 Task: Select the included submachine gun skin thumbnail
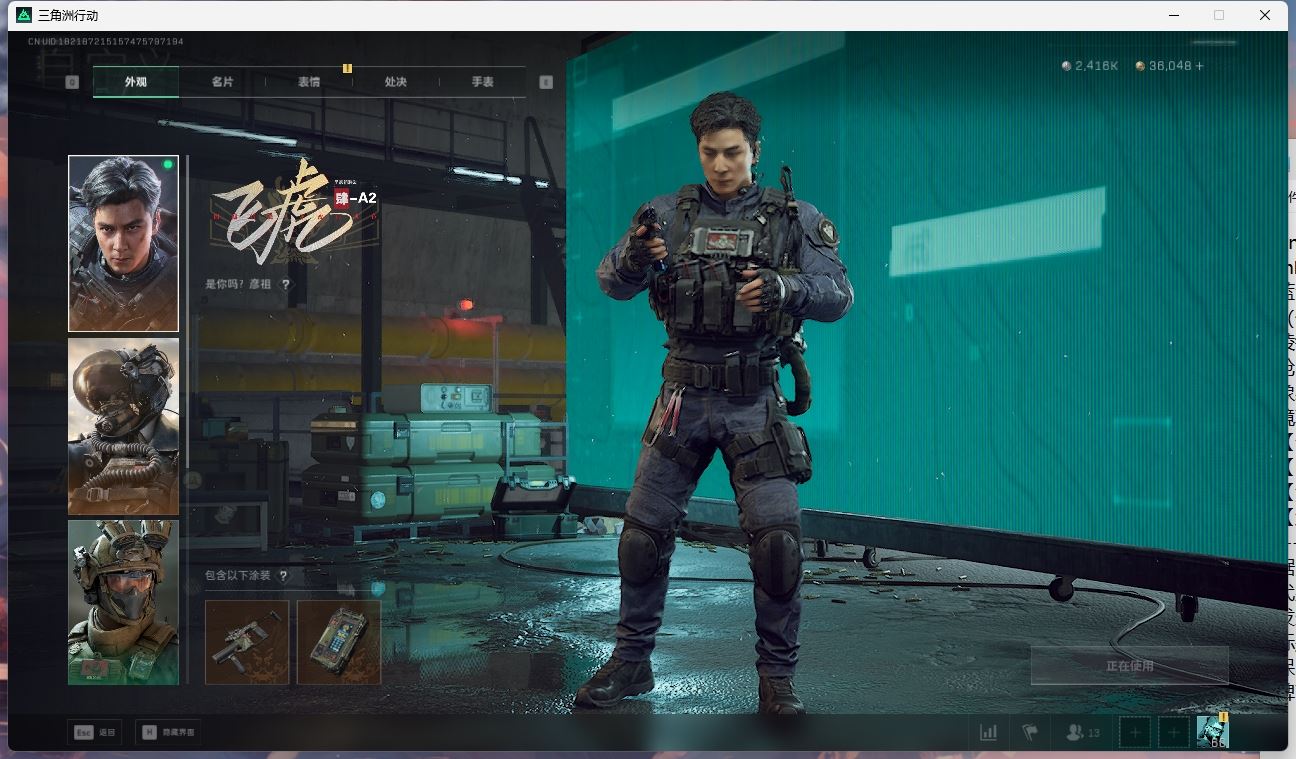pyautogui.click(x=247, y=642)
